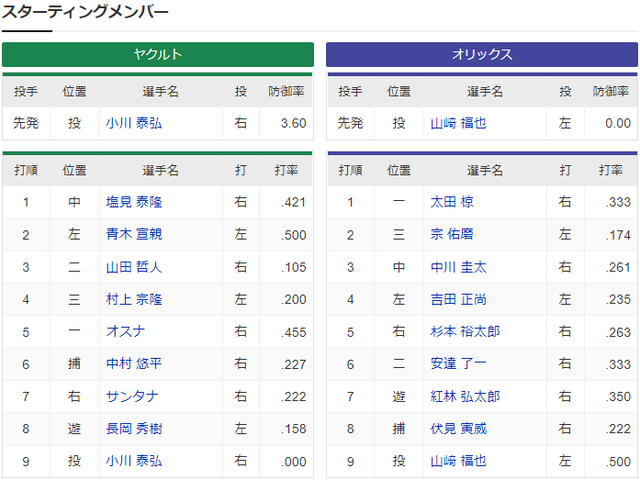Image resolution: width=640 pixels, height=480 pixels.
Task: Click batting average .000
Action: pyautogui.click(x=293, y=462)
